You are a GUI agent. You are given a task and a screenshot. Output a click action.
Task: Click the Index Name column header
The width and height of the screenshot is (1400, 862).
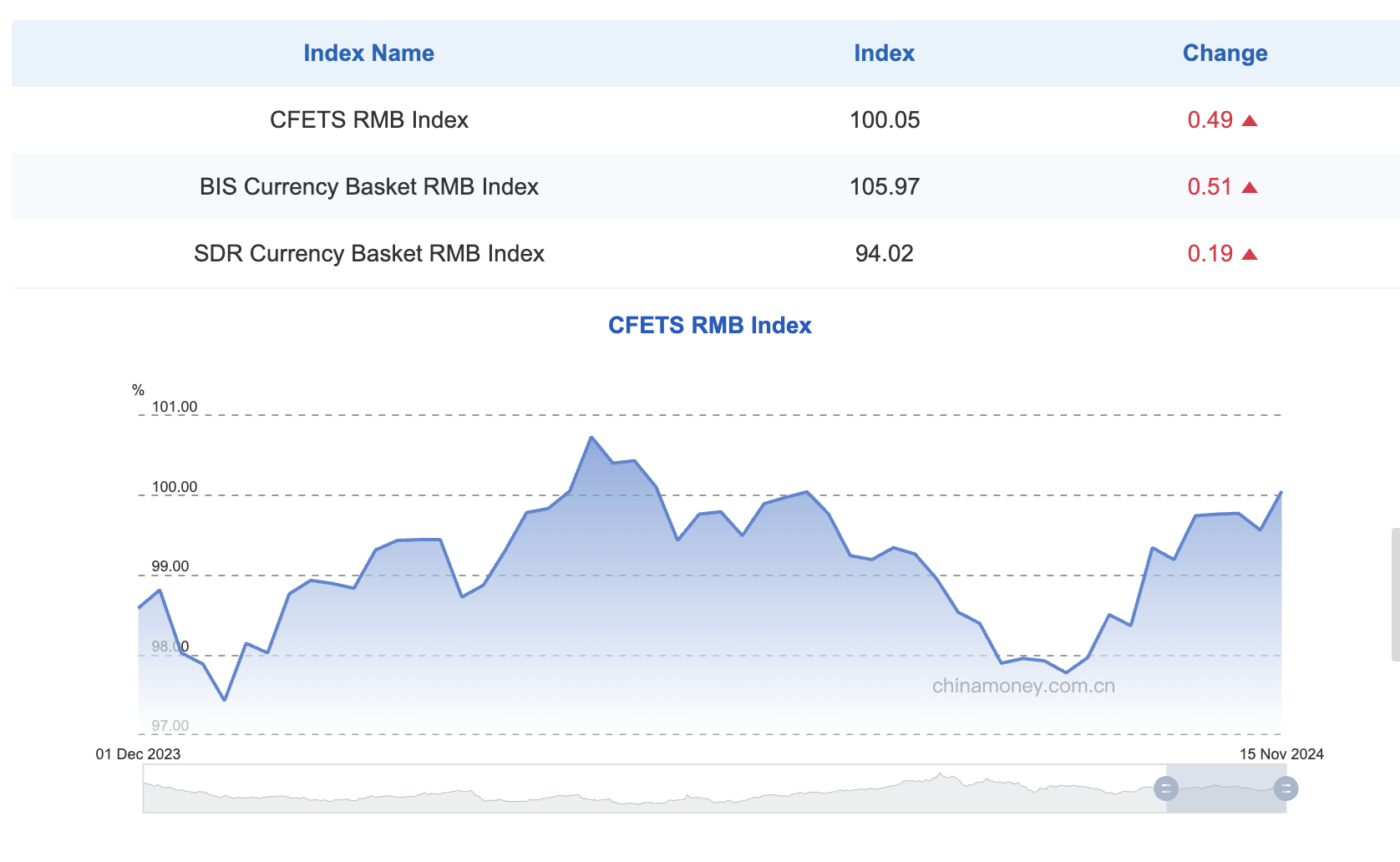tap(368, 53)
